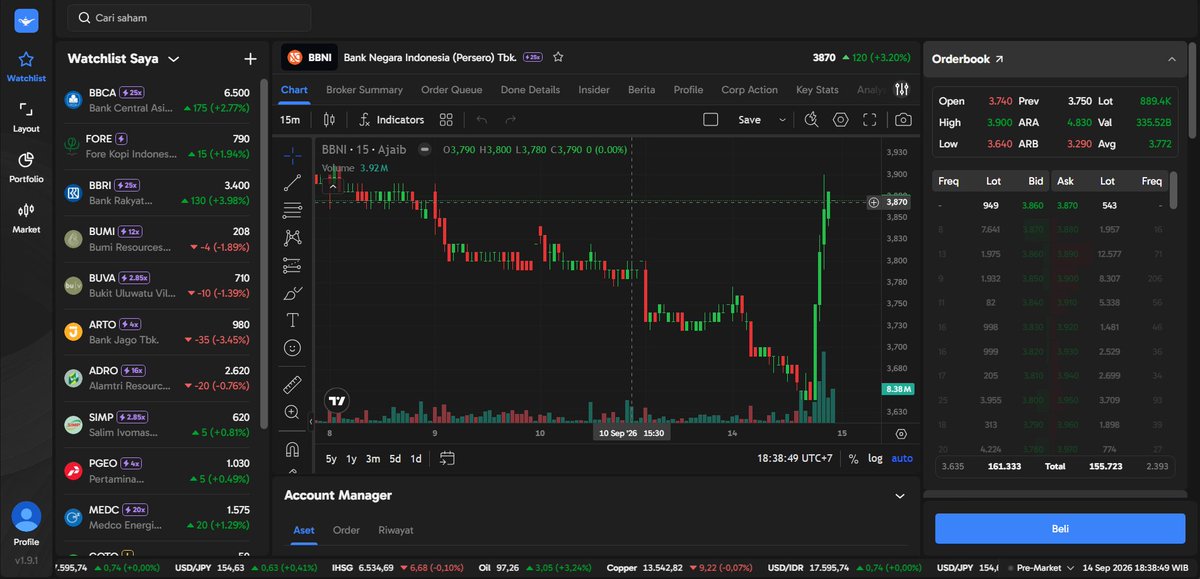Switch to Order tab in Account Manager
1200x579 pixels.
346,530
